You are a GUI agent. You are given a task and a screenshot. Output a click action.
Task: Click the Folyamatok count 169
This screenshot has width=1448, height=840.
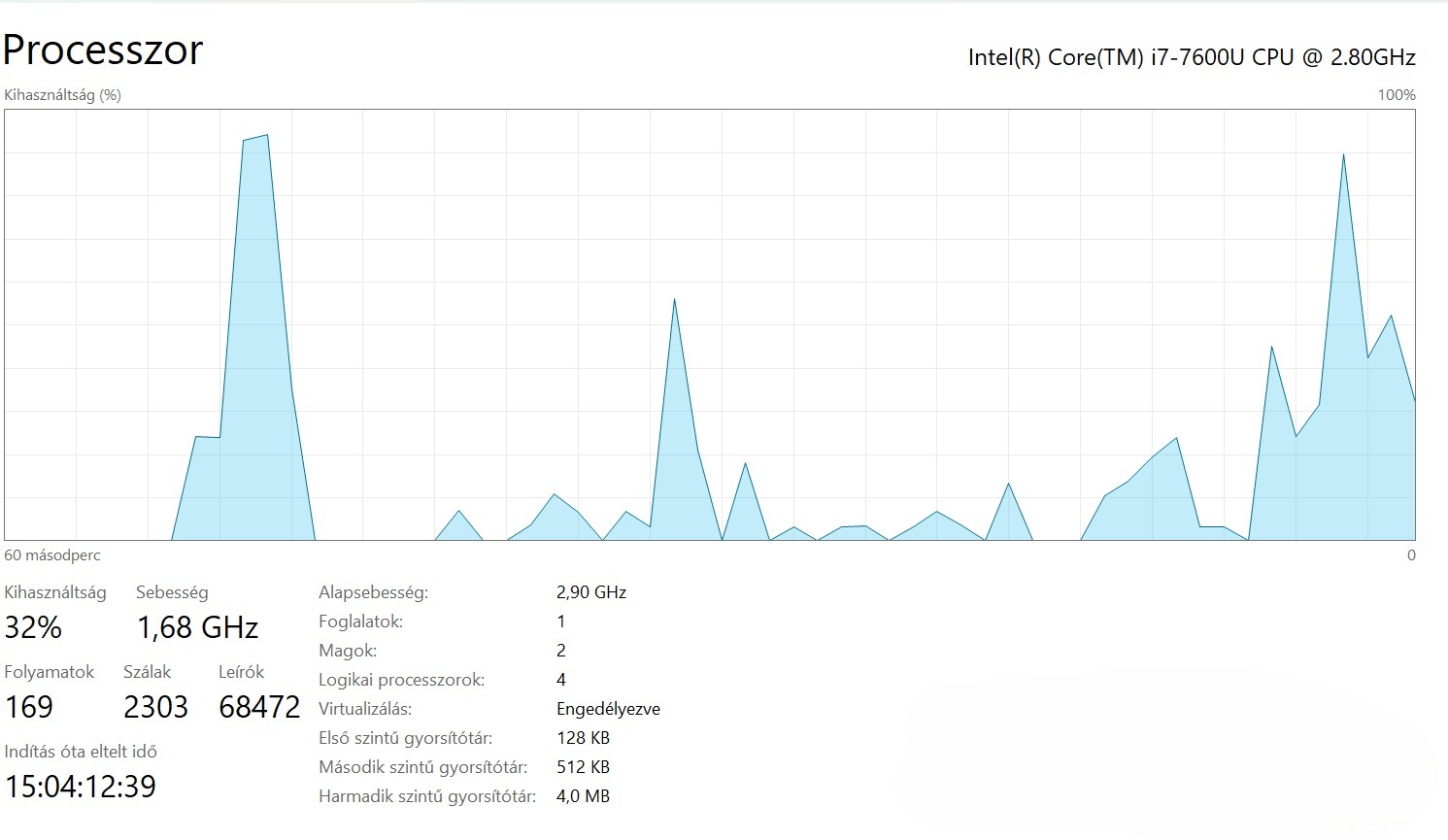tap(29, 707)
